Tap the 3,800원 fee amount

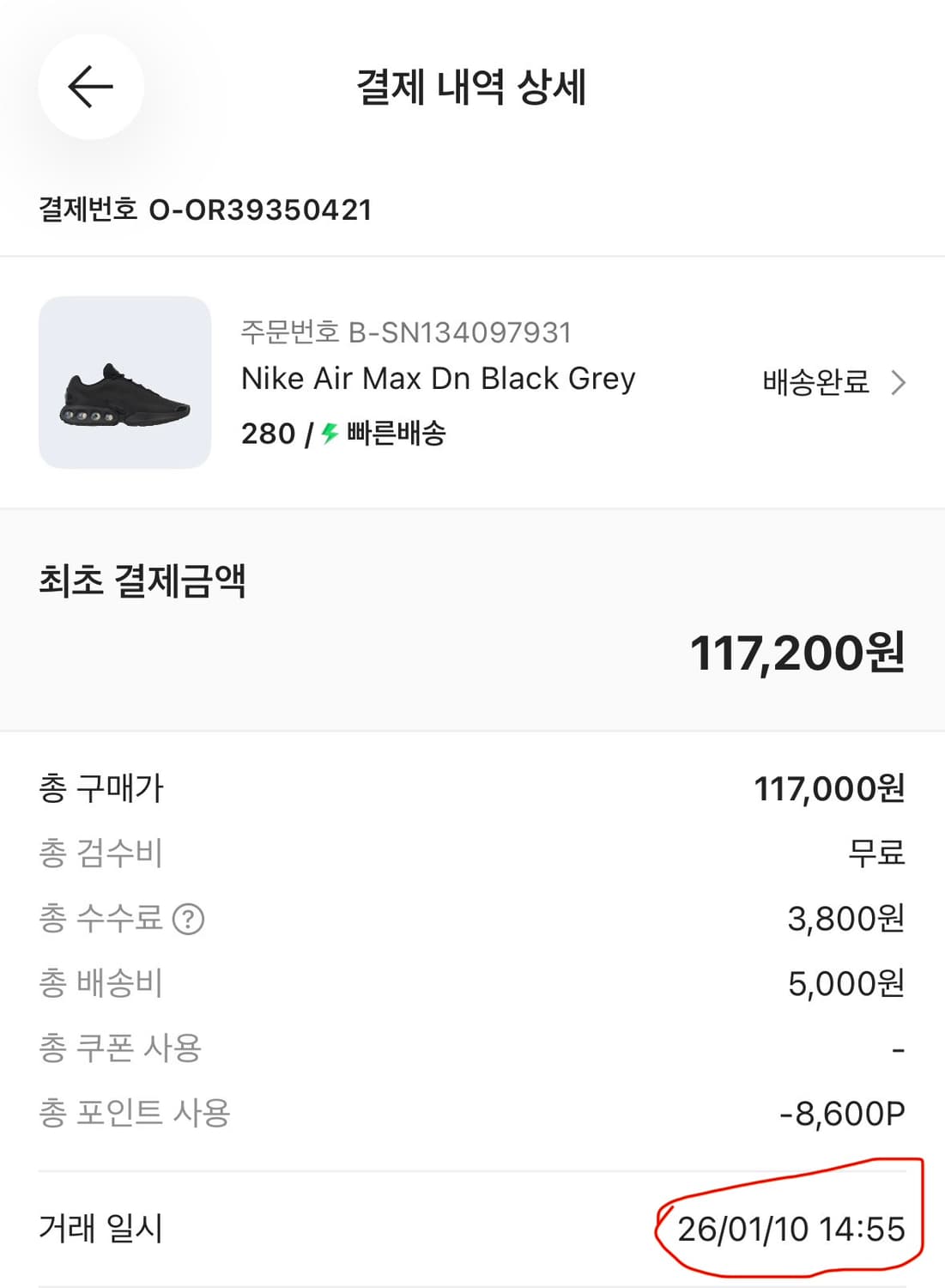(x=845, y=919)
